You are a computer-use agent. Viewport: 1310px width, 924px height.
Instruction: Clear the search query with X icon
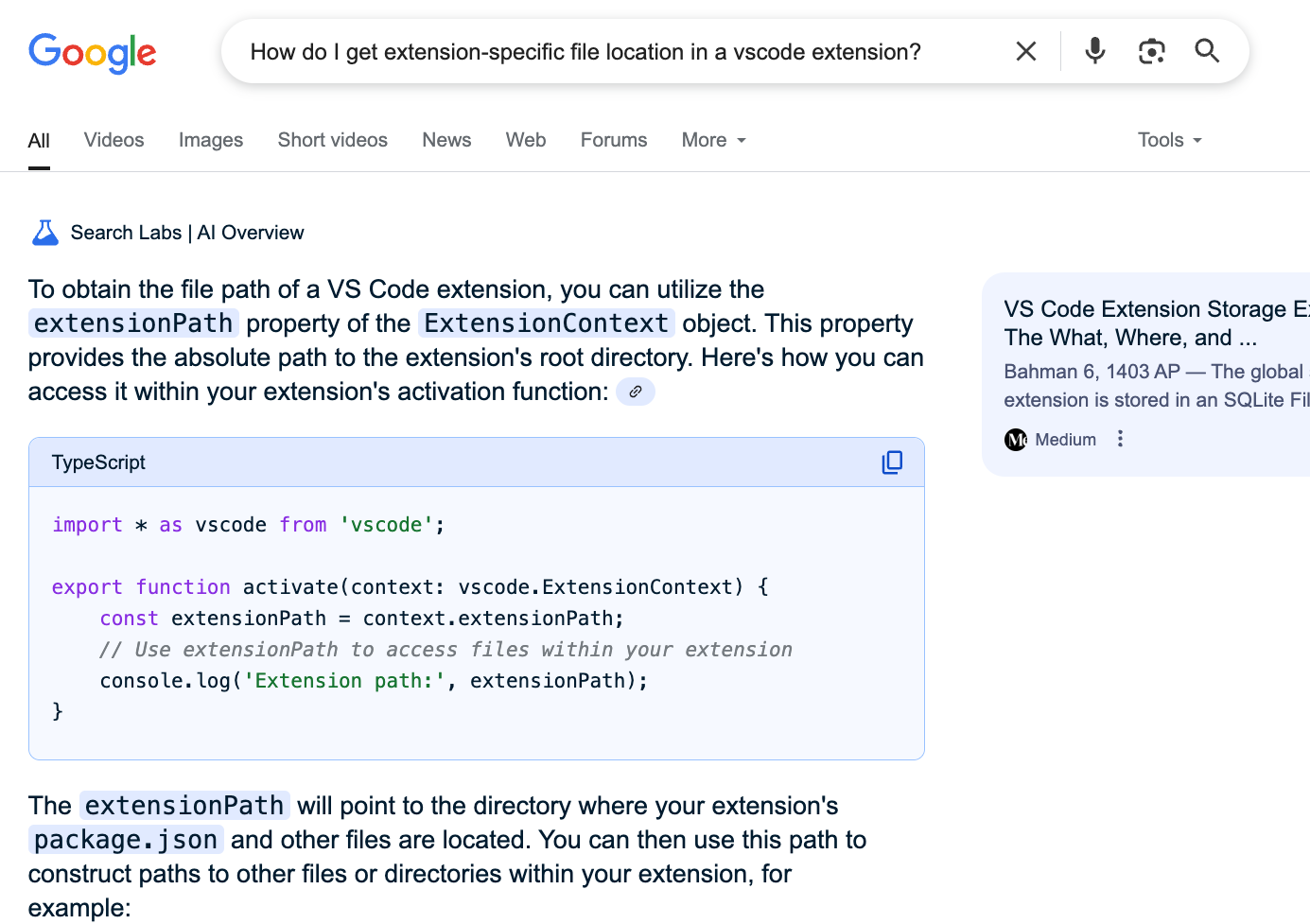pyautogui.click(x=1026, y=51)
